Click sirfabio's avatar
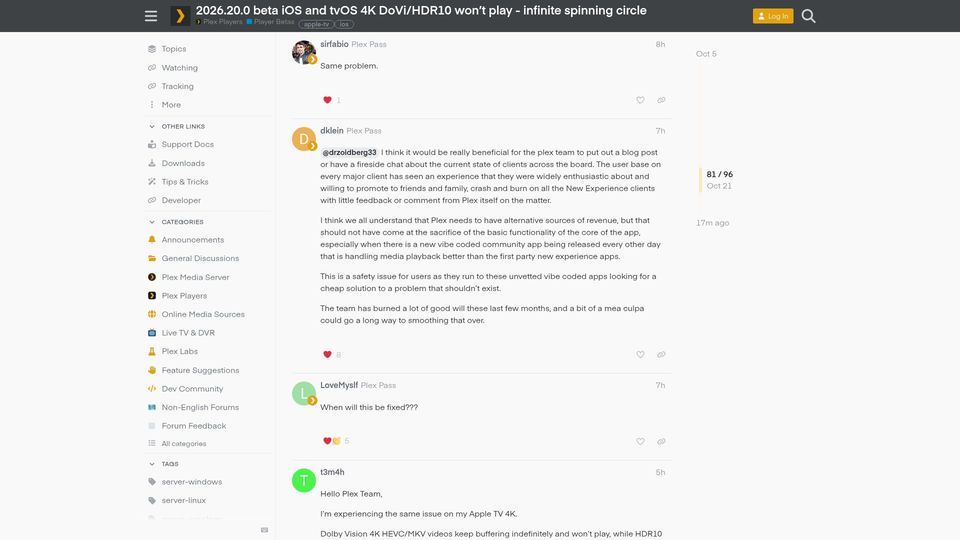Viewport: 960px width, 540px height. [304, 53]
